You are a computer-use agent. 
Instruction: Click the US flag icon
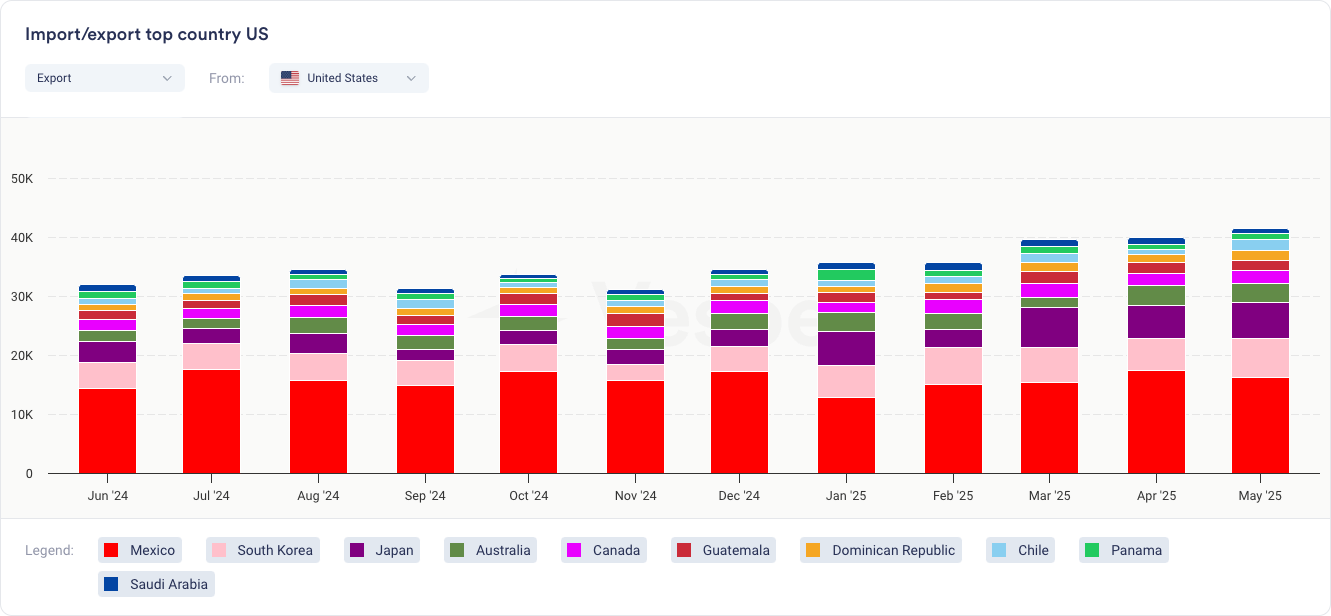290,78
